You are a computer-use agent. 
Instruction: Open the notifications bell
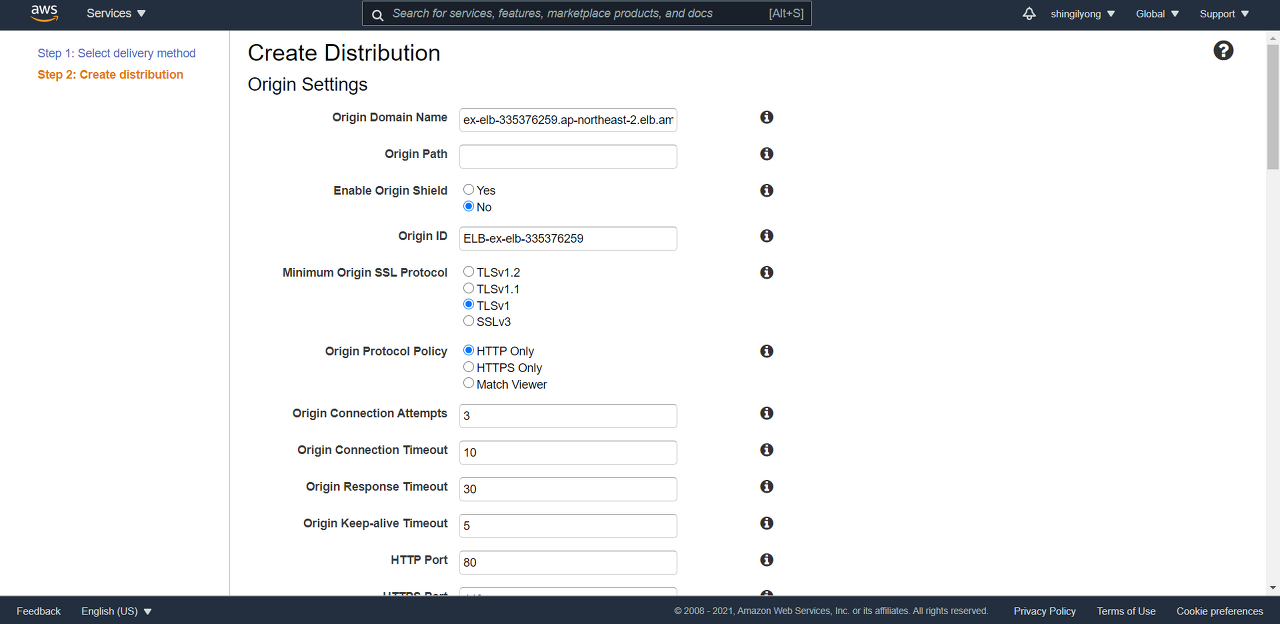[x=1029, y=14]
